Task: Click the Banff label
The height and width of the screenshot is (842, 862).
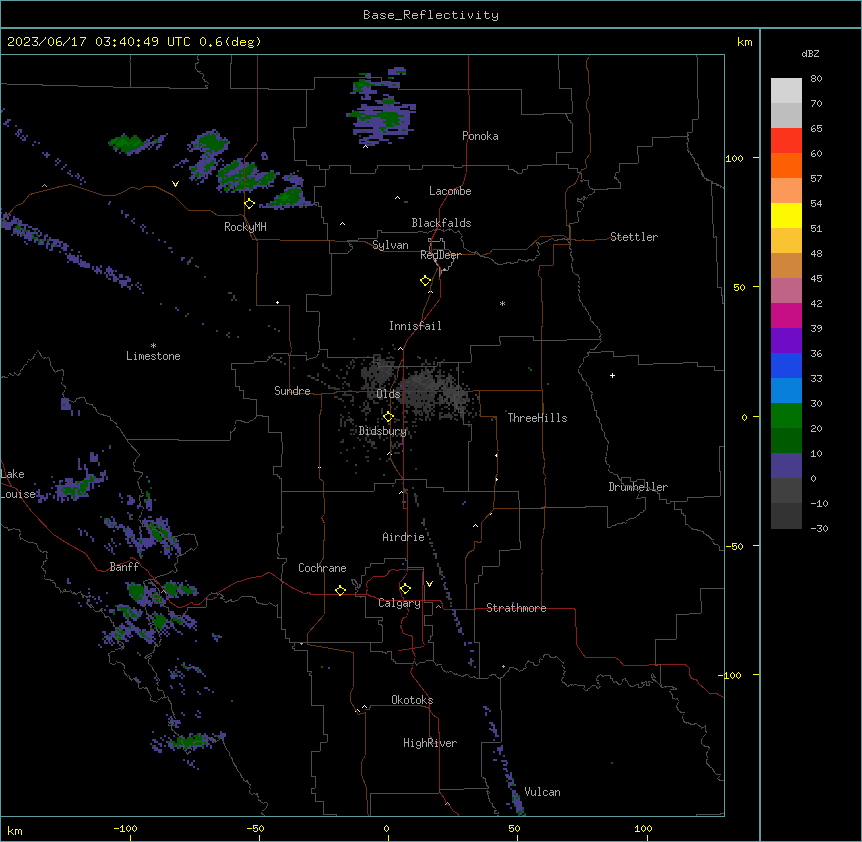Action: (x=124, y=567)
